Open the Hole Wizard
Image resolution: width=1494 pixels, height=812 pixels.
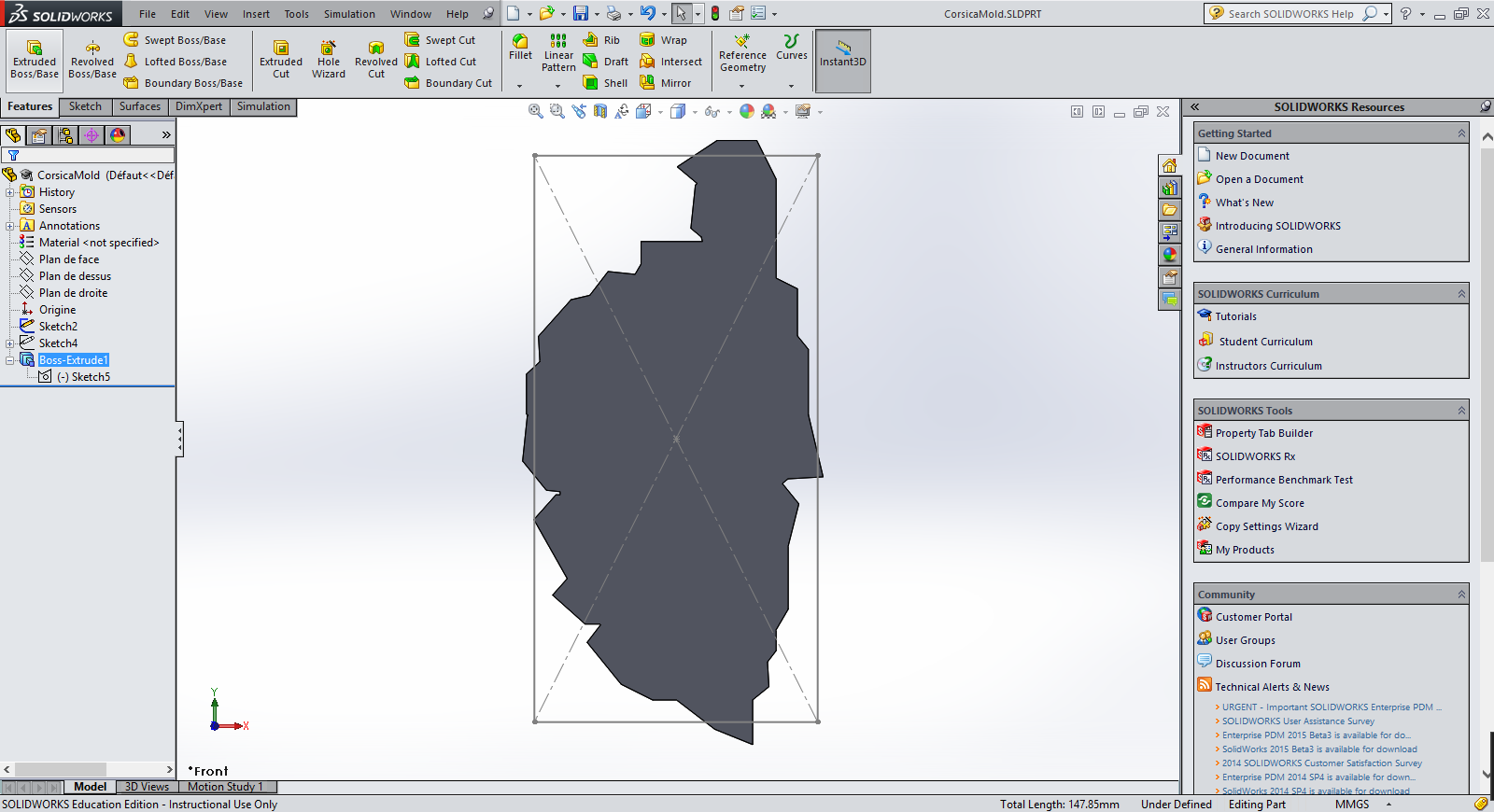coord(329,60)
